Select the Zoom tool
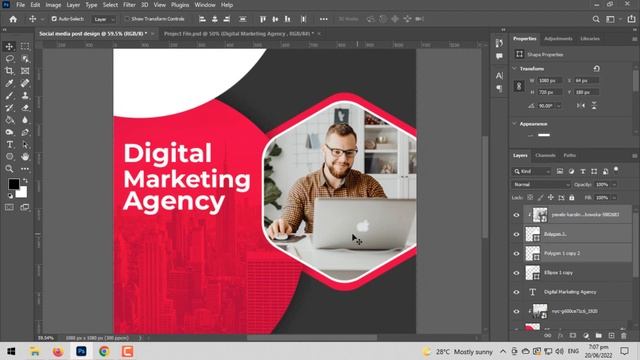640x360 pixels. click(9, 169)
